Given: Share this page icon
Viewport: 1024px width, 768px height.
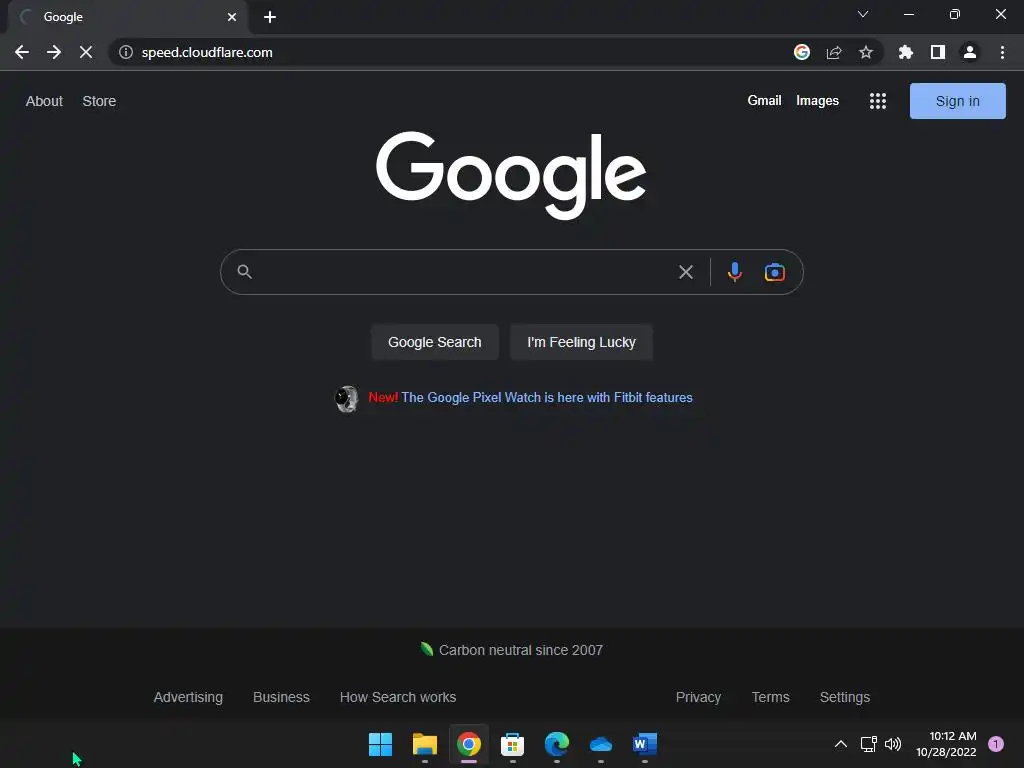Looking at the screenshot, I should point(834,52).
